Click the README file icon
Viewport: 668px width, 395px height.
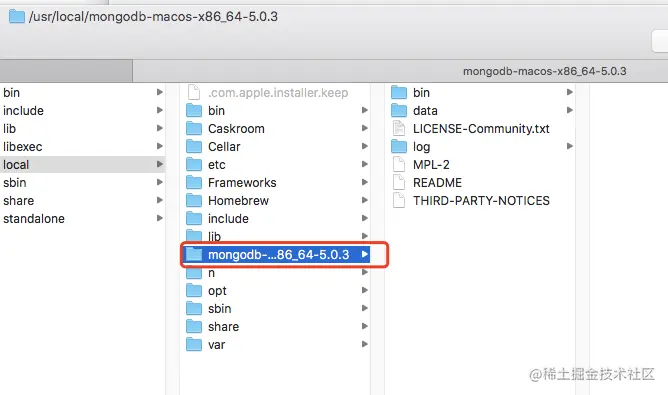[x=399, y=182]
